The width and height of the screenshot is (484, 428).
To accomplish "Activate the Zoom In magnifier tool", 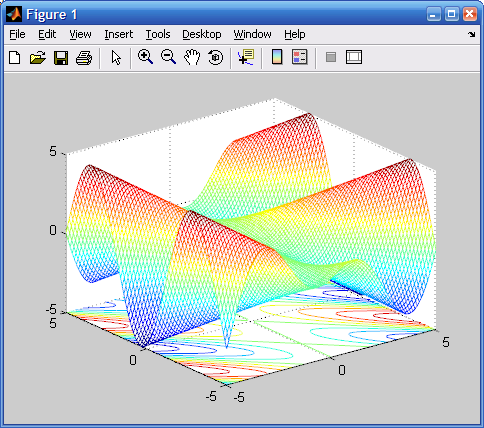I will [x=145, y=57].
